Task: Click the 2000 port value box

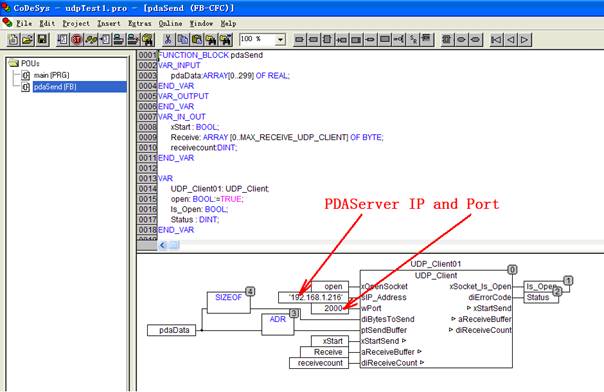Action: pos(330,308)
